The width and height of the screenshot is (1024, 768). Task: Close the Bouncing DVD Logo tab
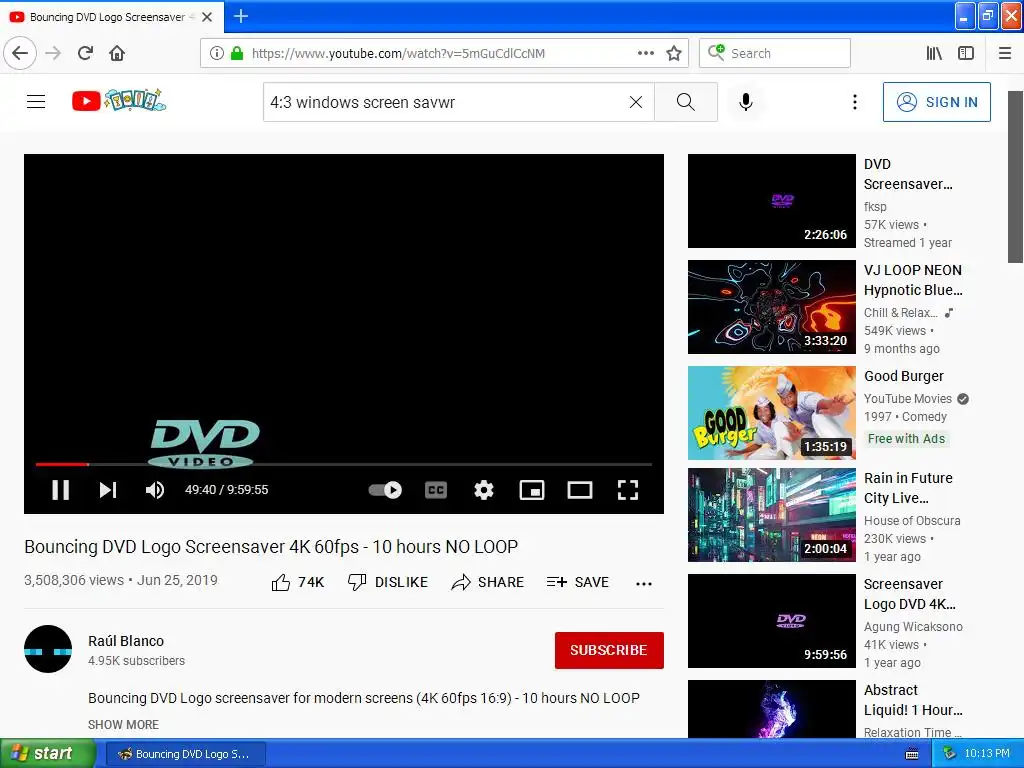click(207, 17)
